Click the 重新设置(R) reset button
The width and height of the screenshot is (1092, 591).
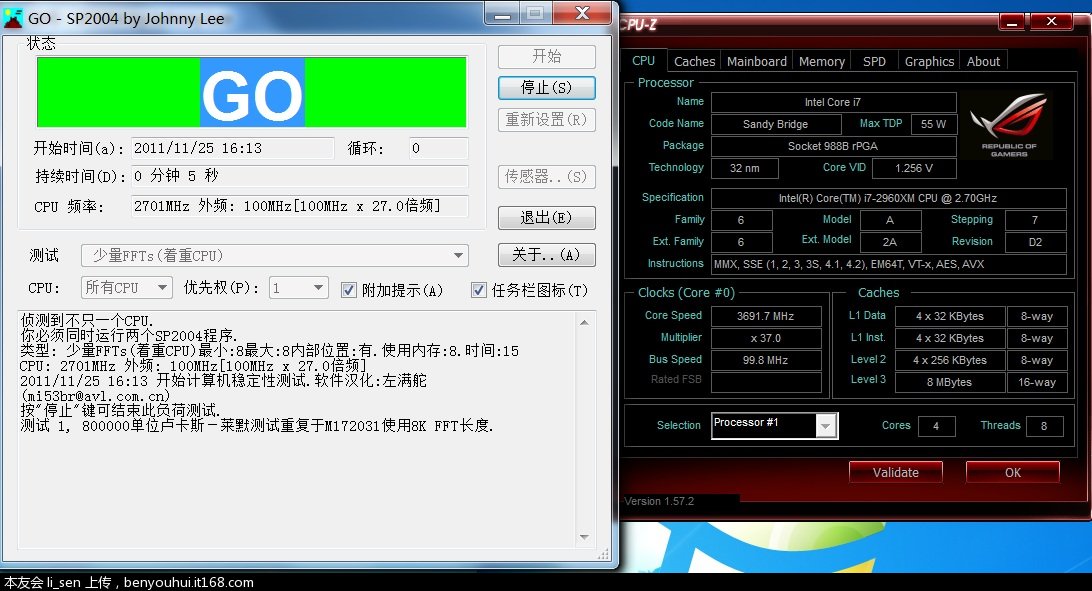tap(547, 120)
